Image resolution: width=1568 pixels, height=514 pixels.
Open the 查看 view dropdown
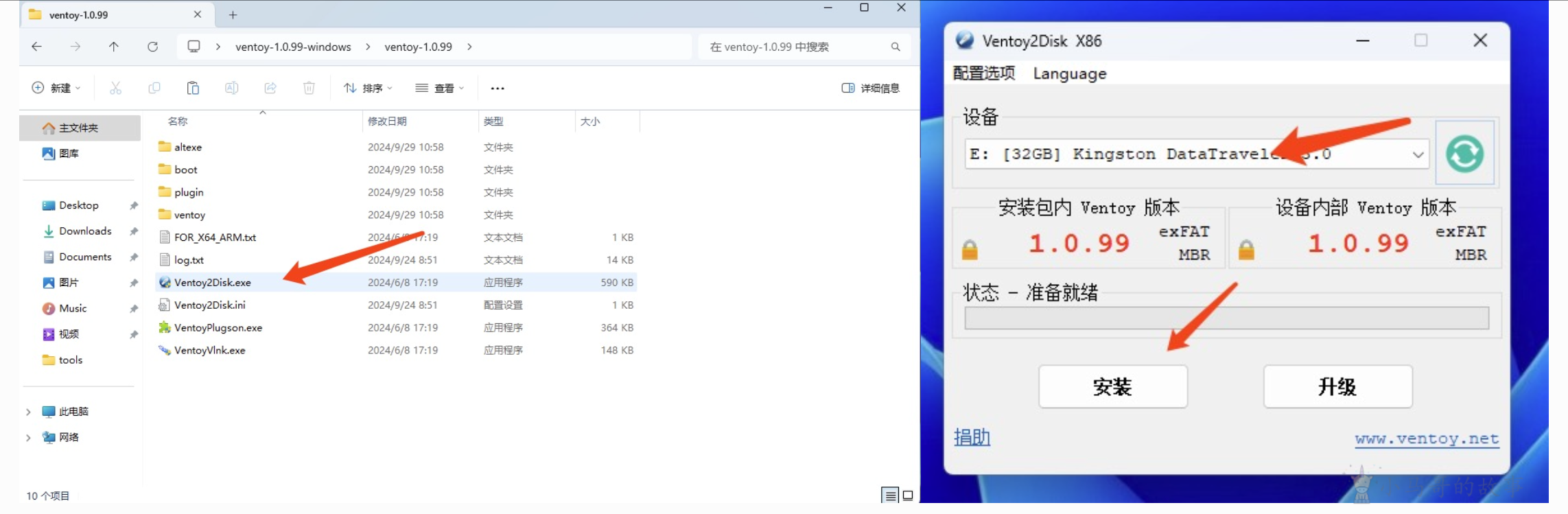(440, 88)
